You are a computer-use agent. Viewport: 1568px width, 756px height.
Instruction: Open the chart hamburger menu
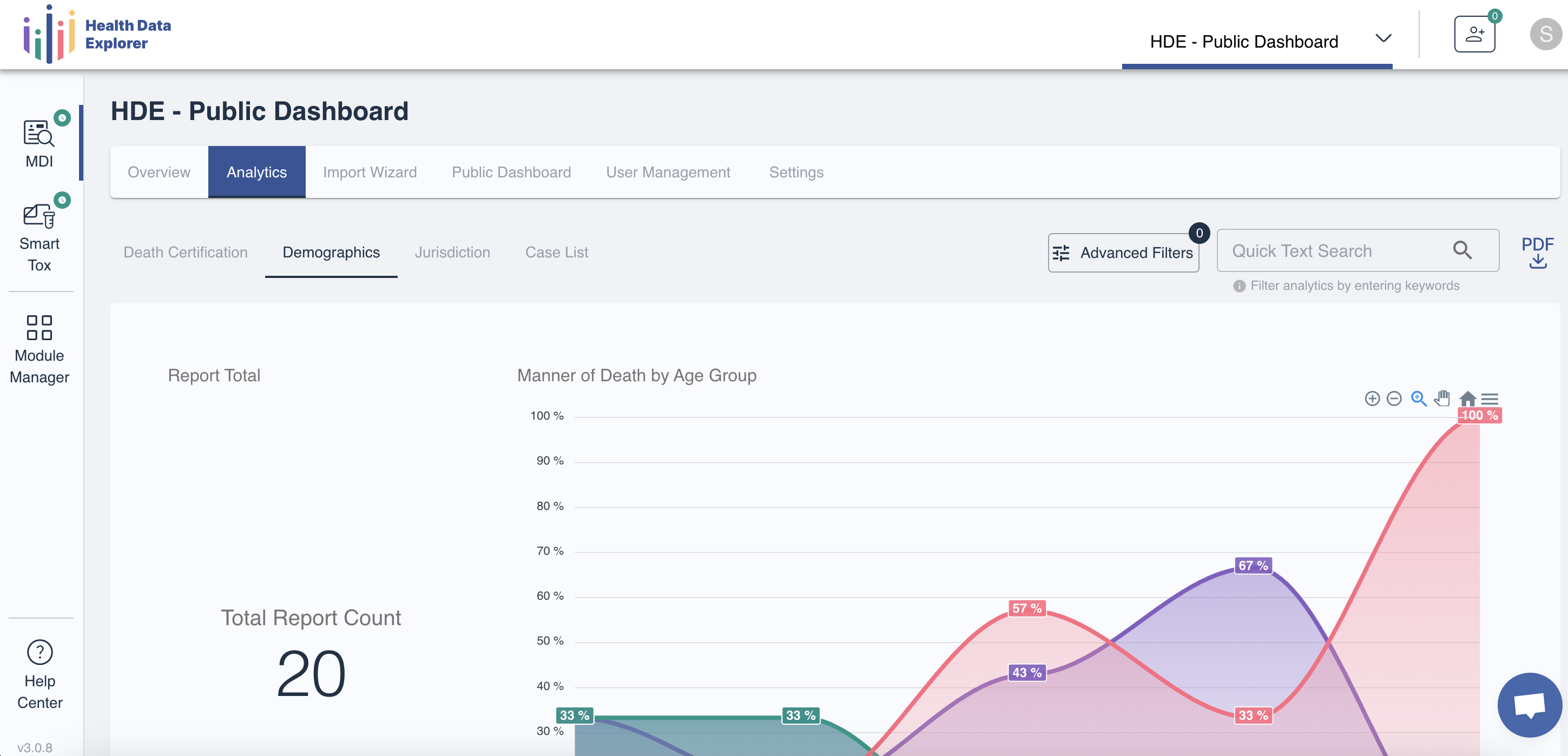(x=1490, y=399)
